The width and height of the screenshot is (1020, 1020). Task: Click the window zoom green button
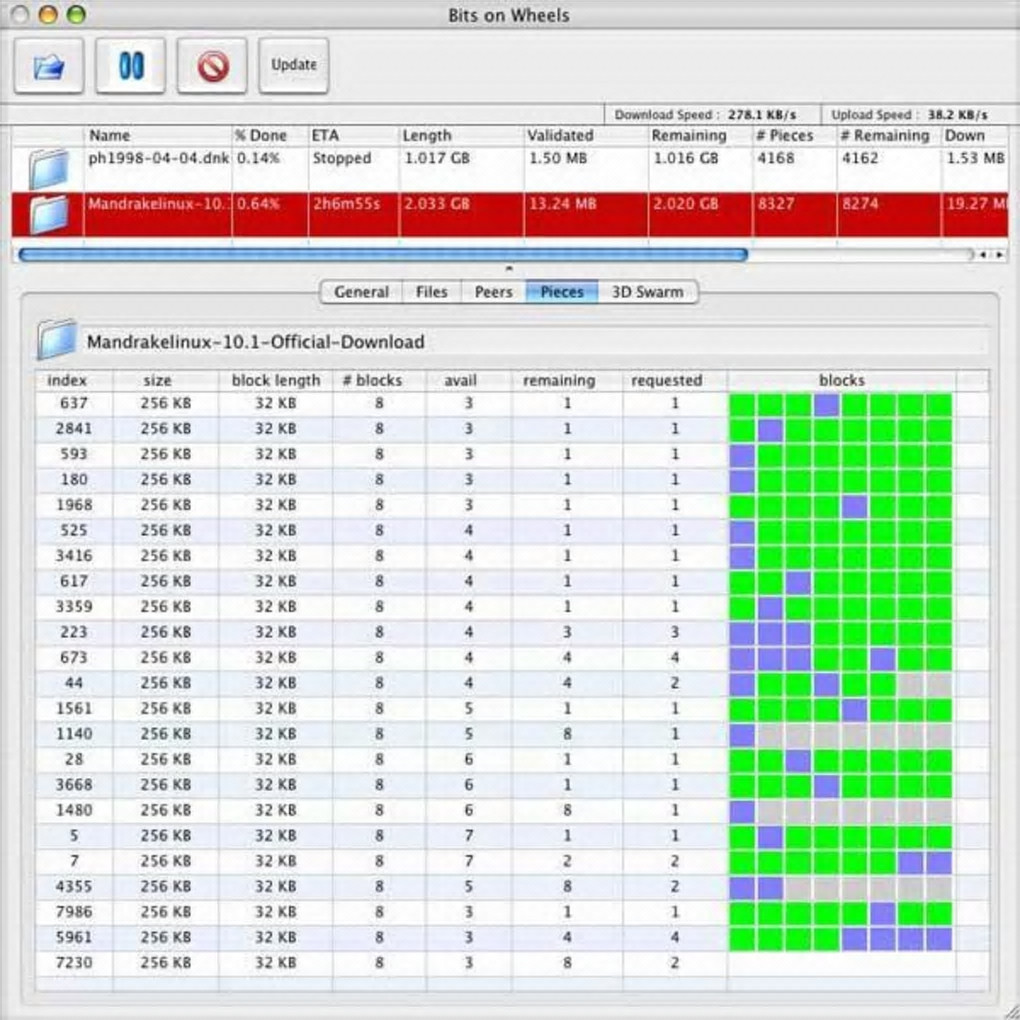pyautogui.click(x=76, y=15)
